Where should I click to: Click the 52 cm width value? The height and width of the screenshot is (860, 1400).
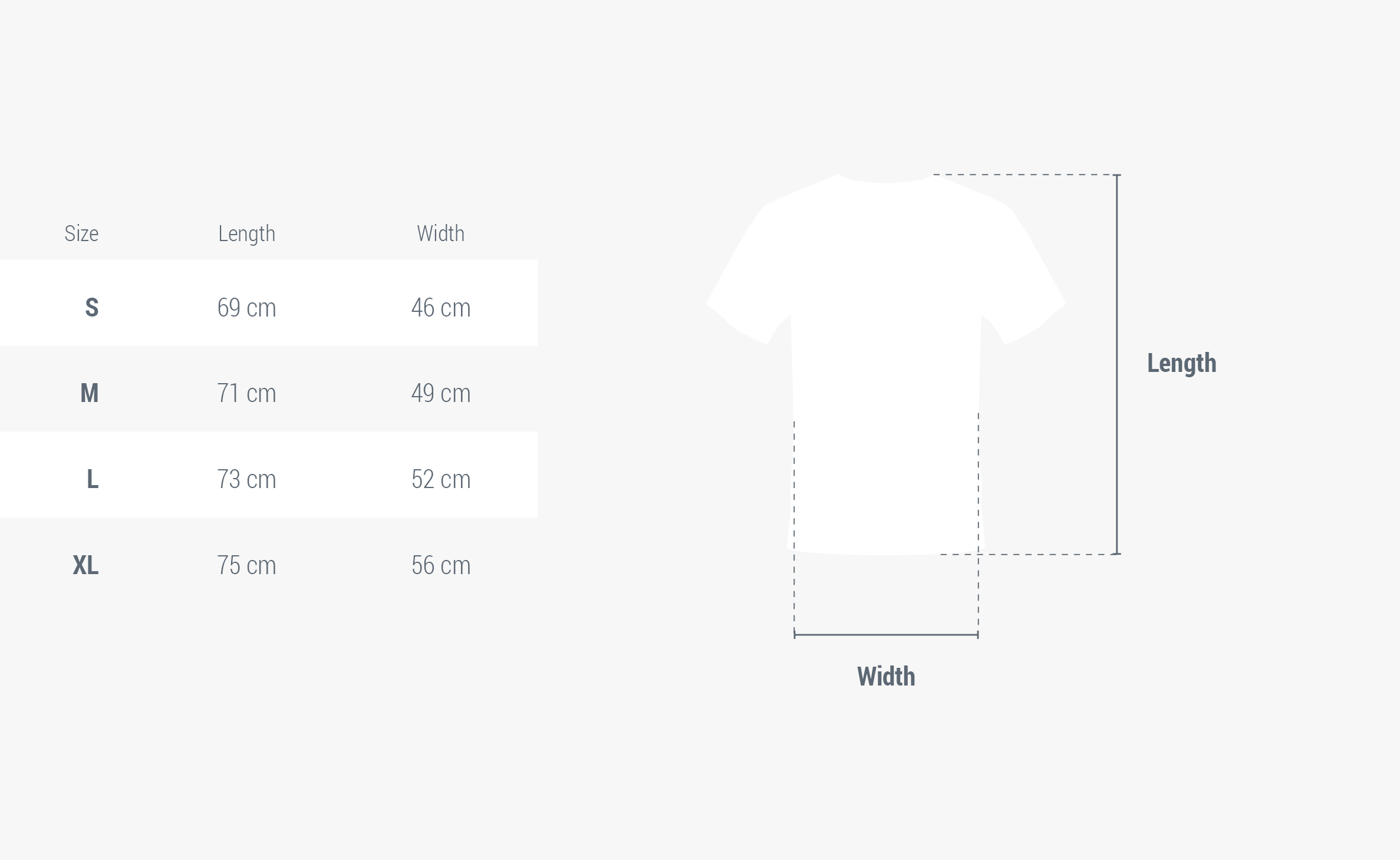tap(441, 479)
